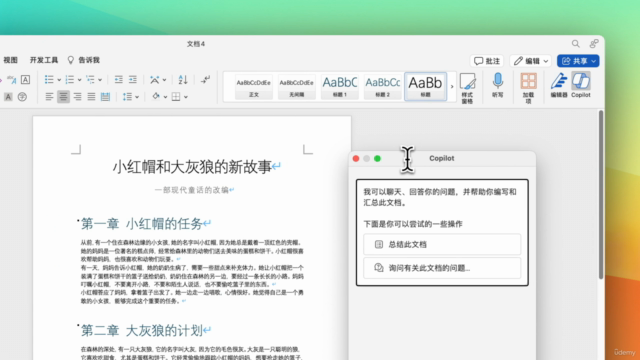Click the 告诉我 search box
Image resolution: width=640 pixels, height=360 pixels.
click(x=84, y=60)
